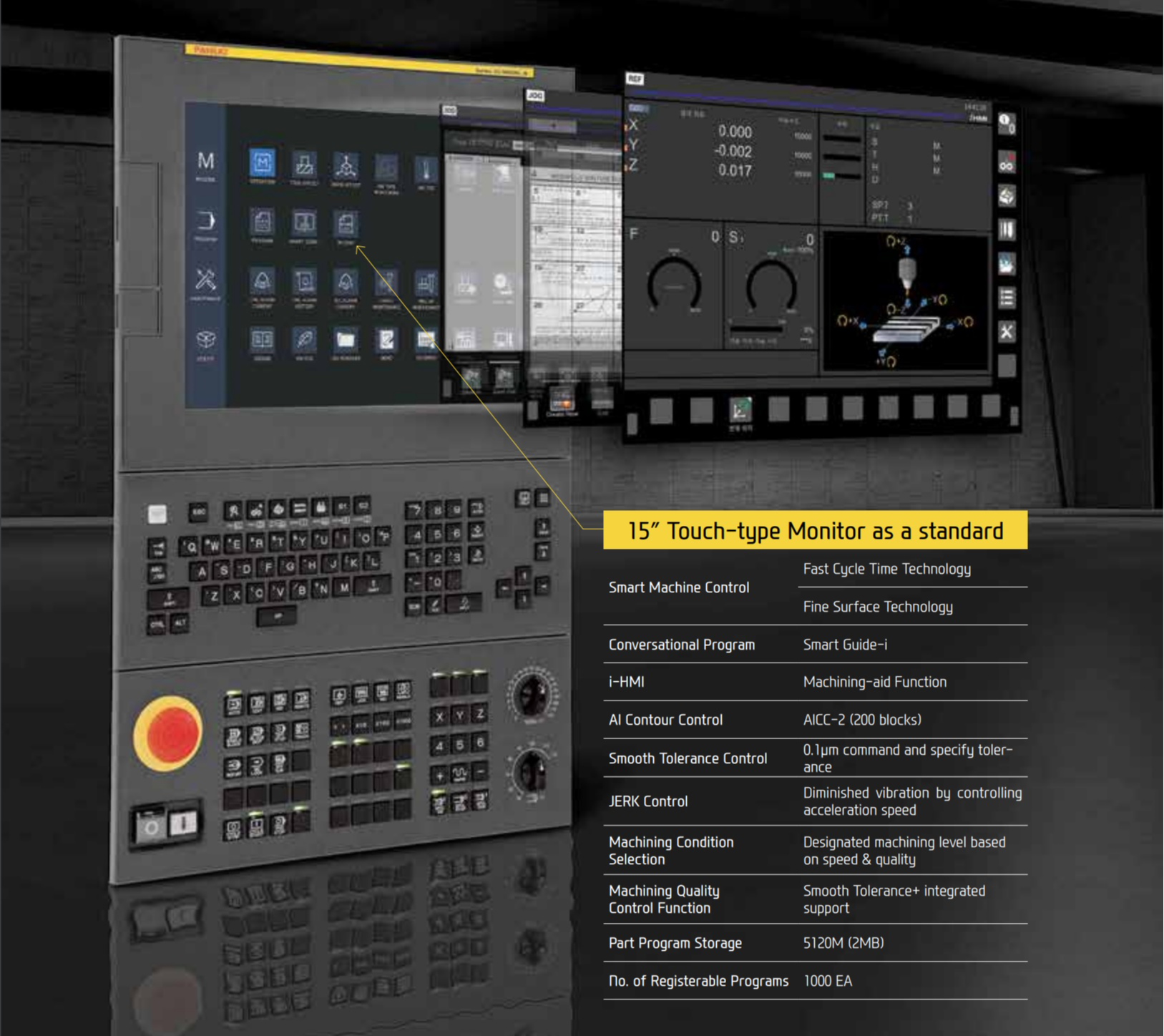Select the list icon on the right sidebar
1164x1036 pixels.
pos(1007,298)
